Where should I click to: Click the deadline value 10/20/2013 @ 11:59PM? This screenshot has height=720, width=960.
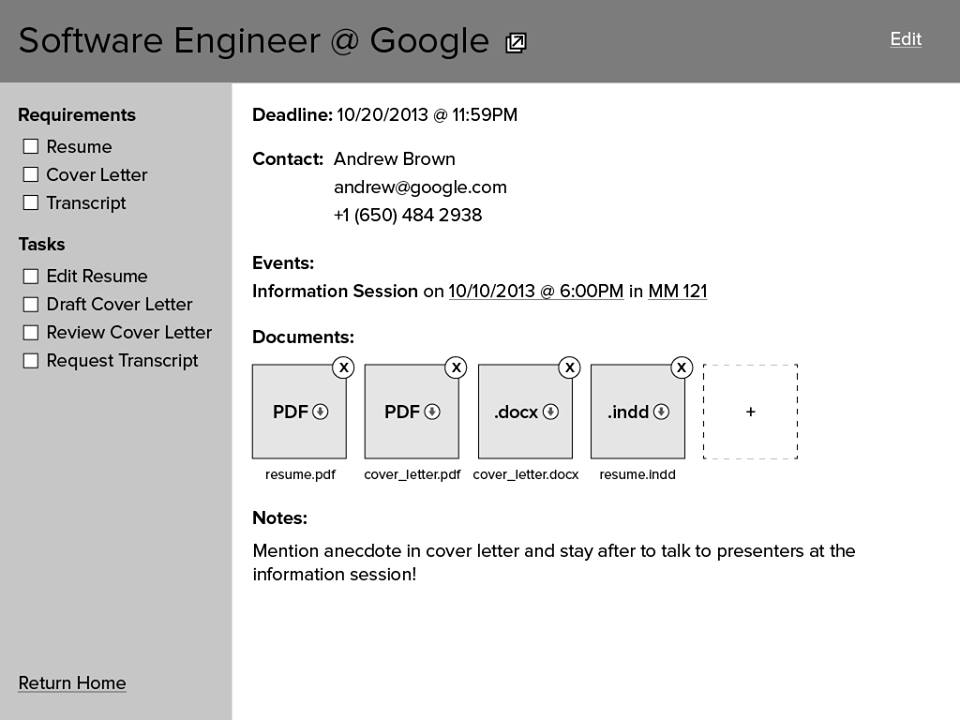coord(427,115)
